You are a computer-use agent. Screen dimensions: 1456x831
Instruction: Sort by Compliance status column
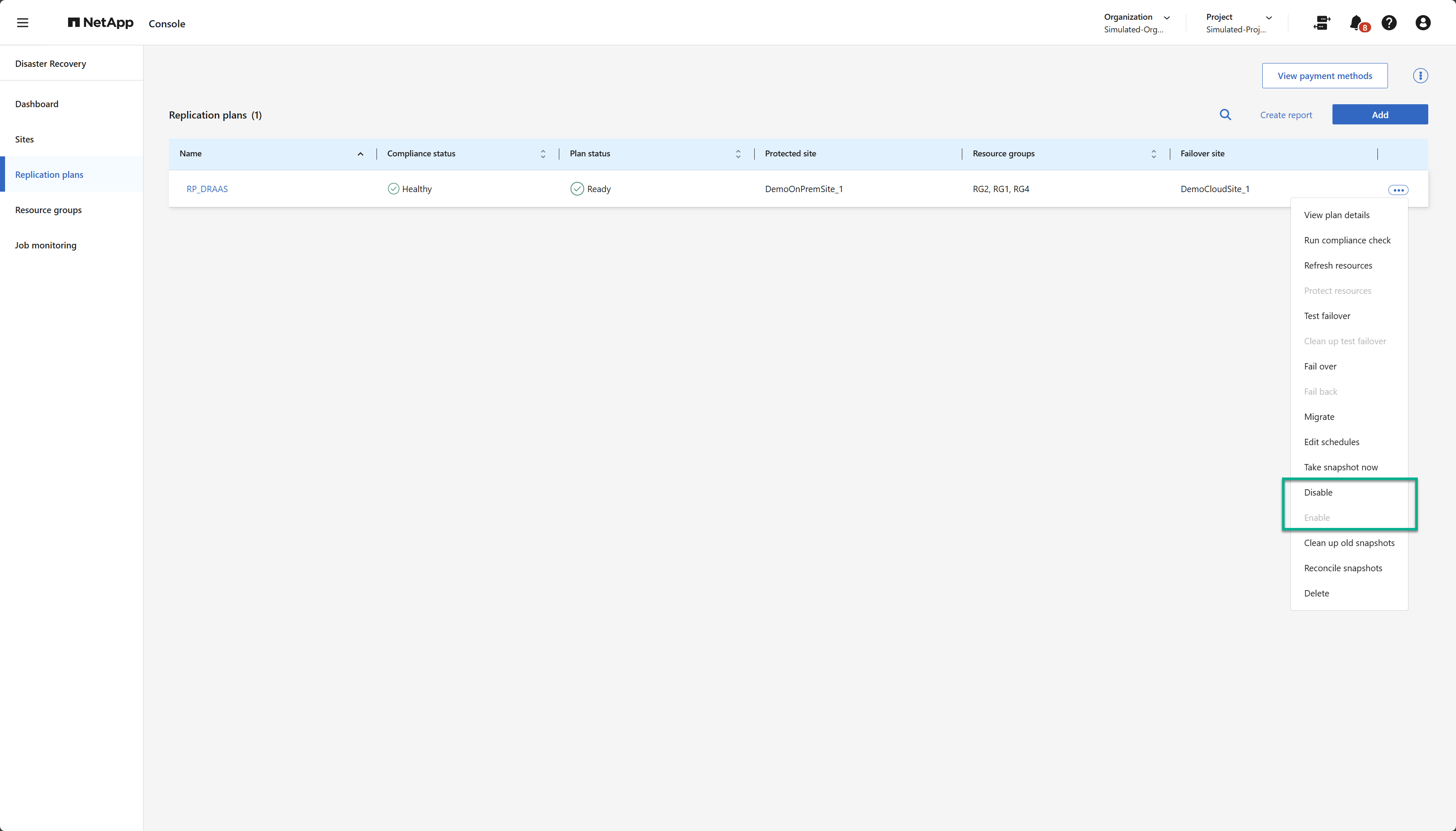coord(542,154)
